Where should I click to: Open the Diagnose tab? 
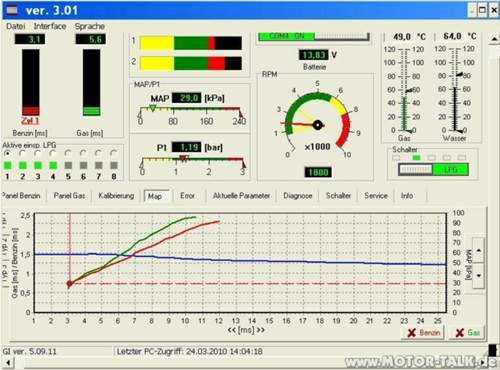pos(298,196)
